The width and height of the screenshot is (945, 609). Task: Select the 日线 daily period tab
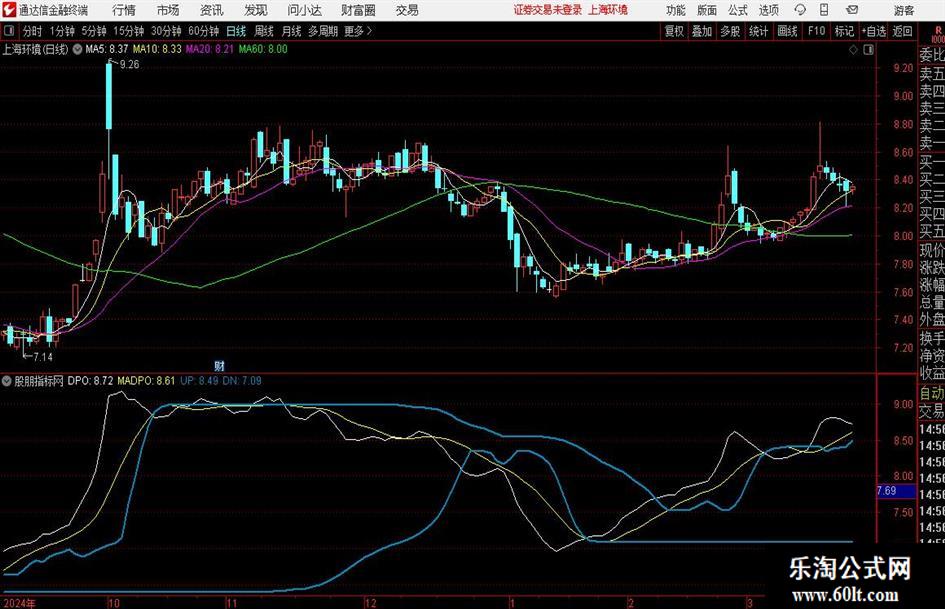point(236,31)
